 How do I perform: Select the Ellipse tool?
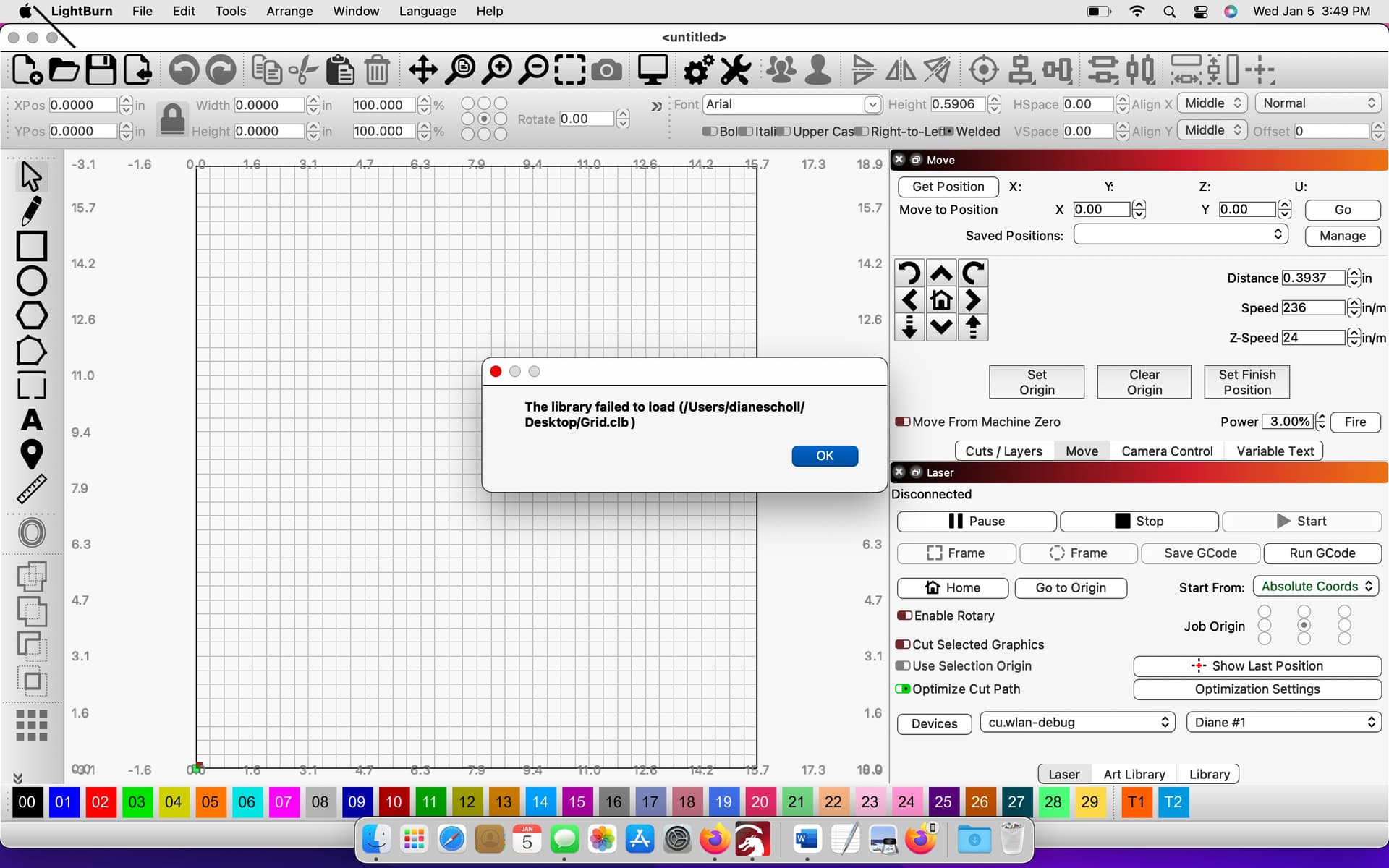click(x=31, y=281)
